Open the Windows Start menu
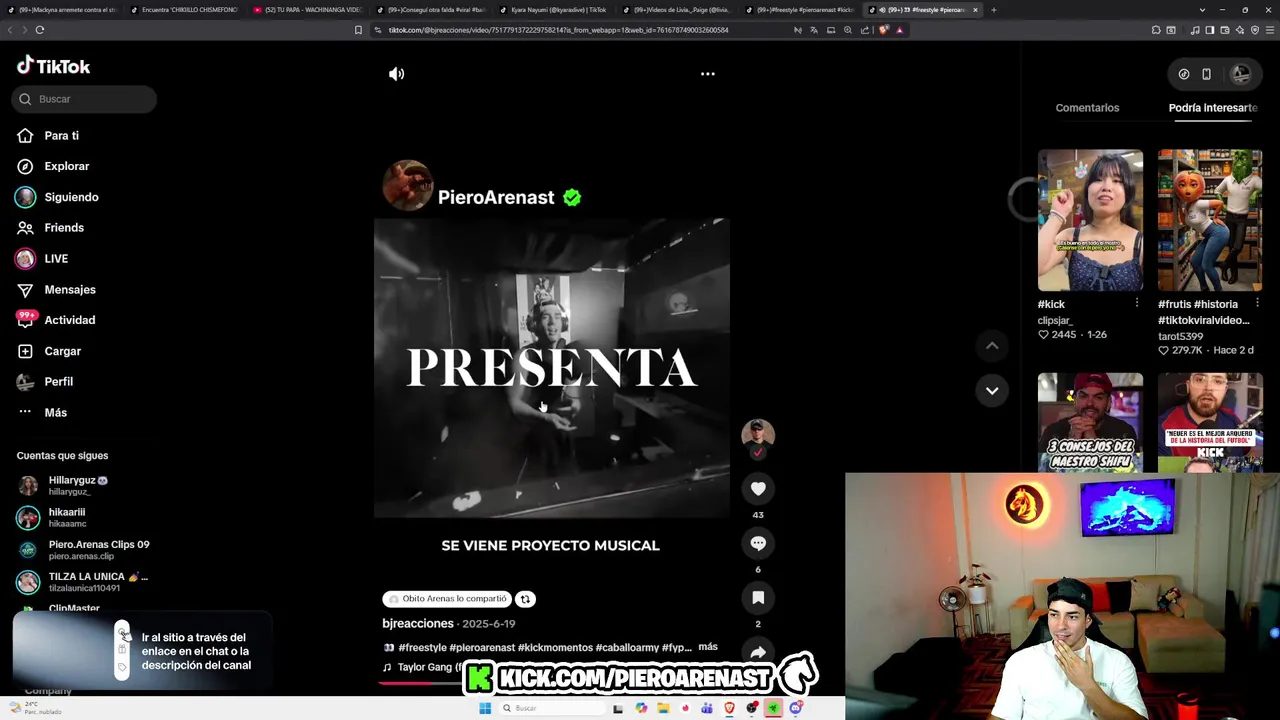This screenshot has width=1280, height=720. (x=485, y=708)
